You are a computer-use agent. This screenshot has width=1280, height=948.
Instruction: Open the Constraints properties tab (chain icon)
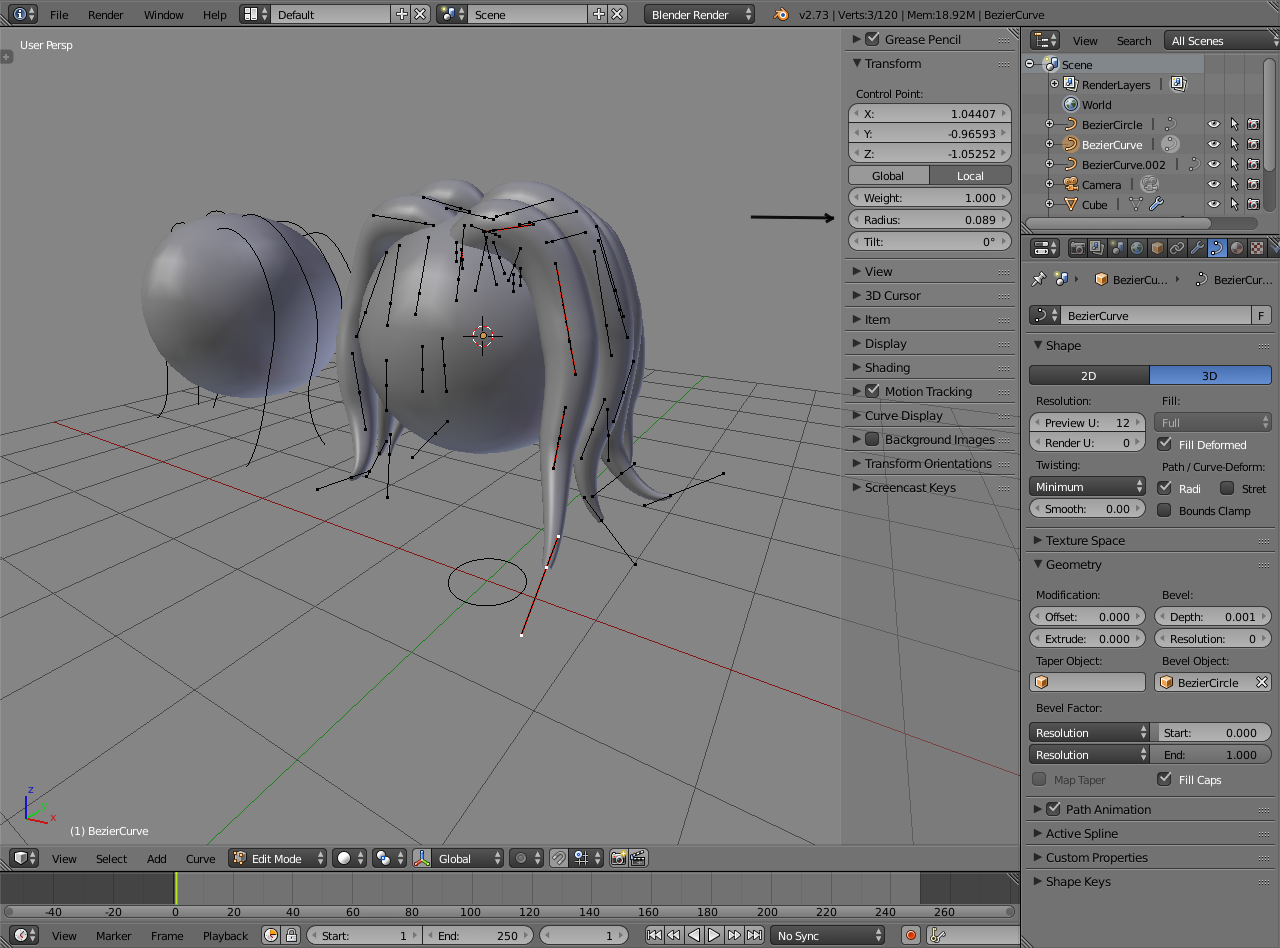click(x=1177, y=248)
